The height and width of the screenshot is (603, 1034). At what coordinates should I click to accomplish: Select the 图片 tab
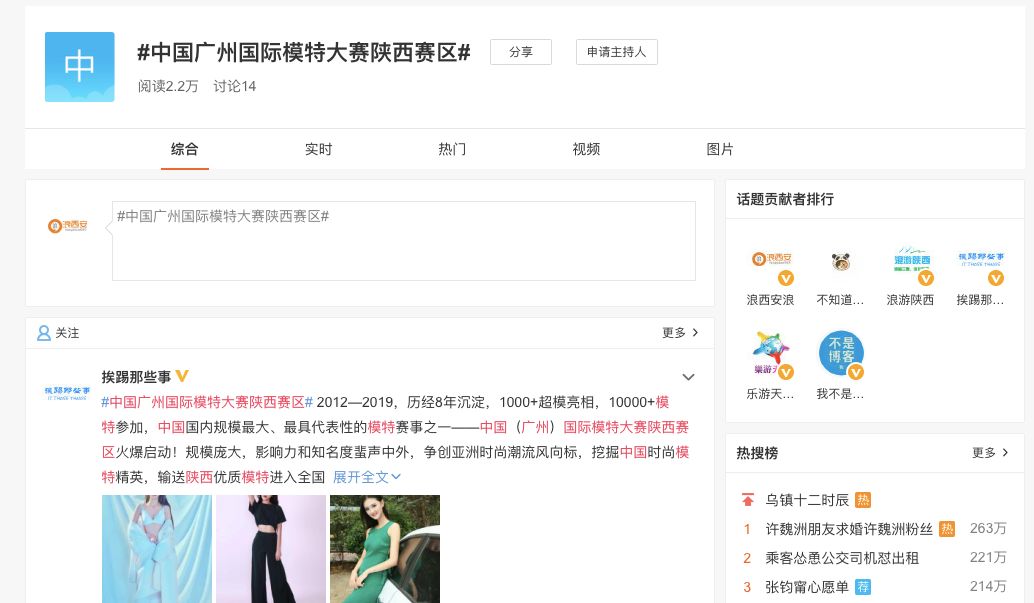pos(720,149)
